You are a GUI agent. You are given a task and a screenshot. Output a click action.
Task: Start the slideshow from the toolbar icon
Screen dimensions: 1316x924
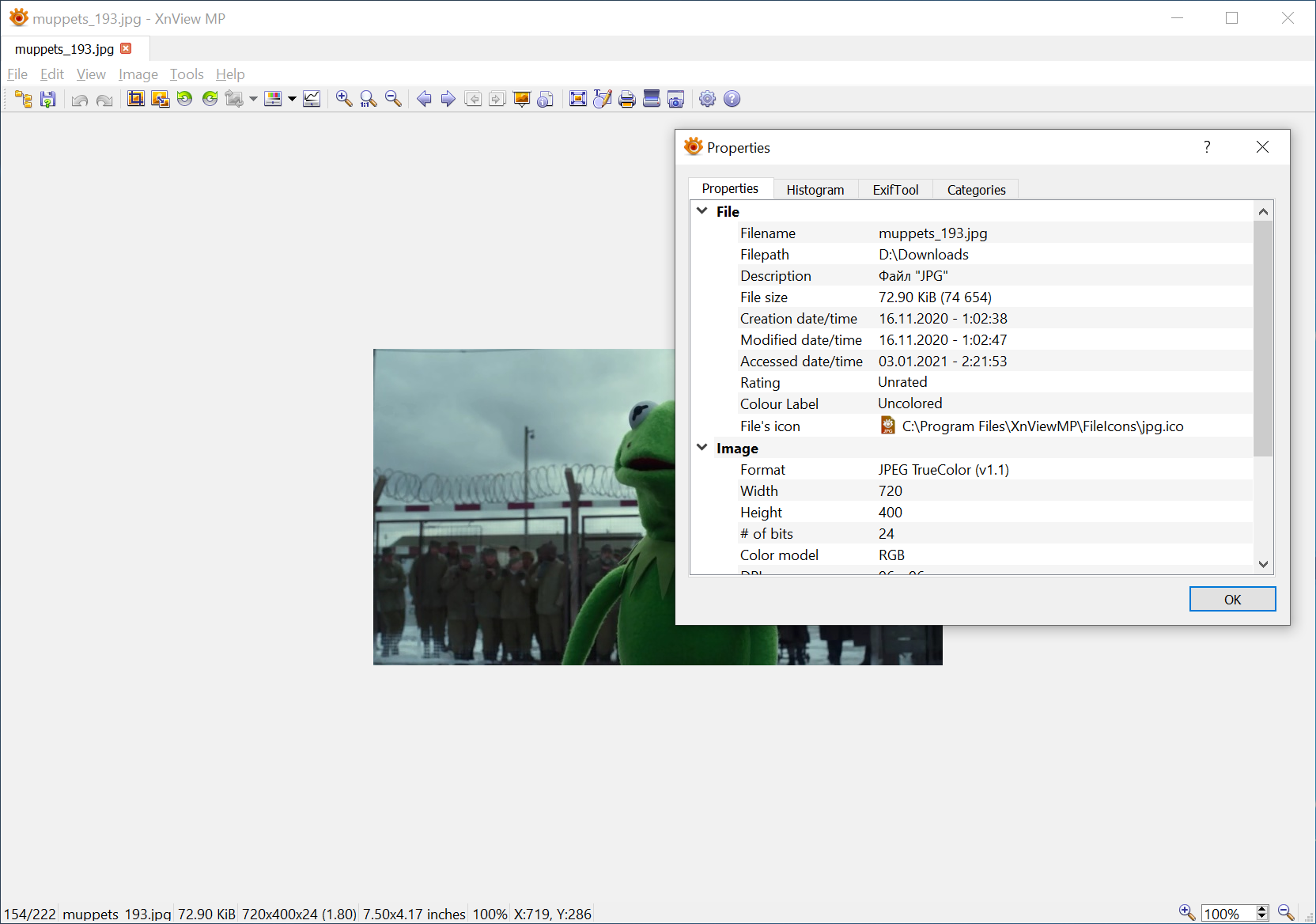click(x=521, y=99)
